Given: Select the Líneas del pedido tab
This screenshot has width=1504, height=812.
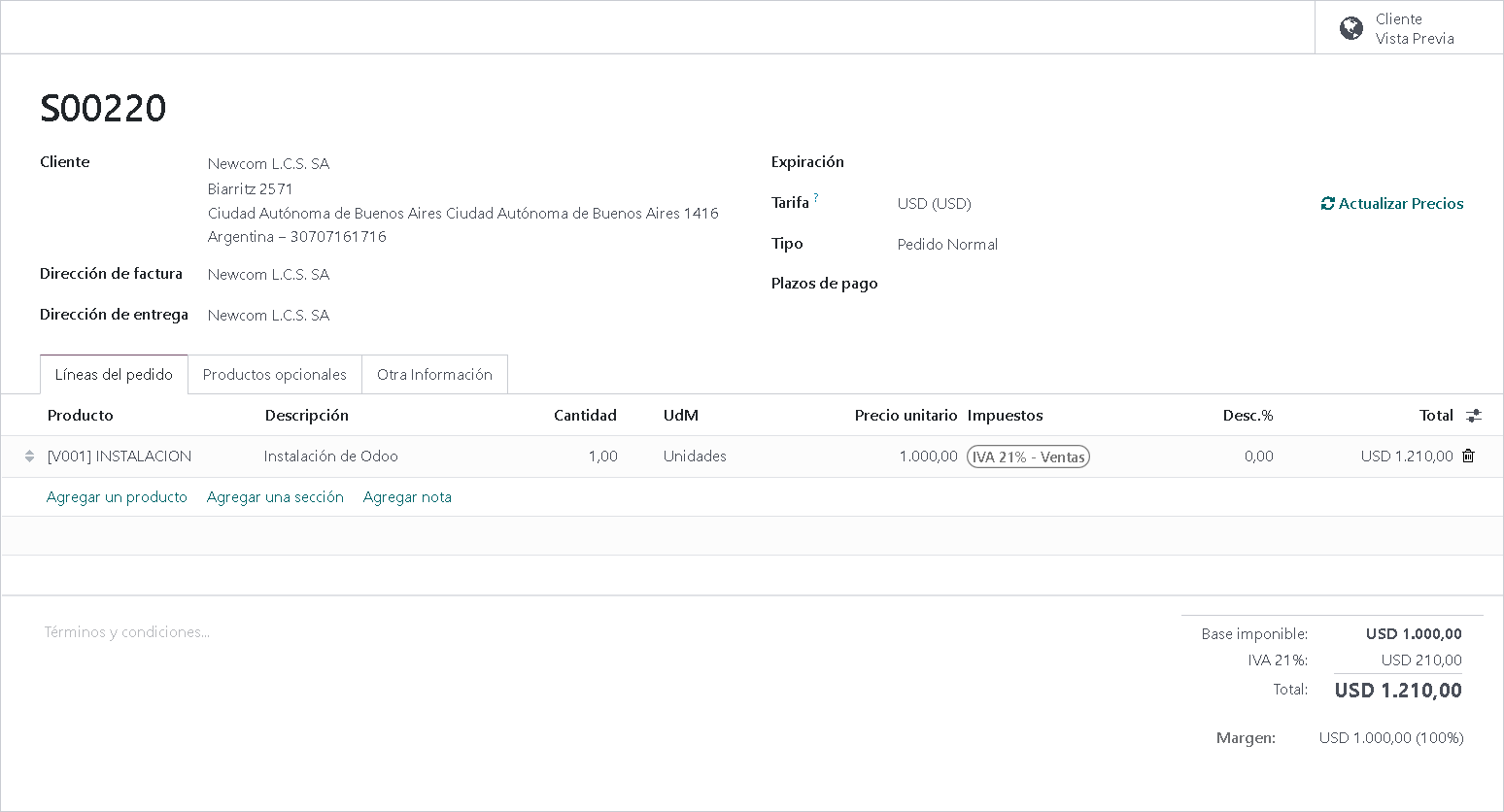Looking at the screenshot, I should (114, 375).
